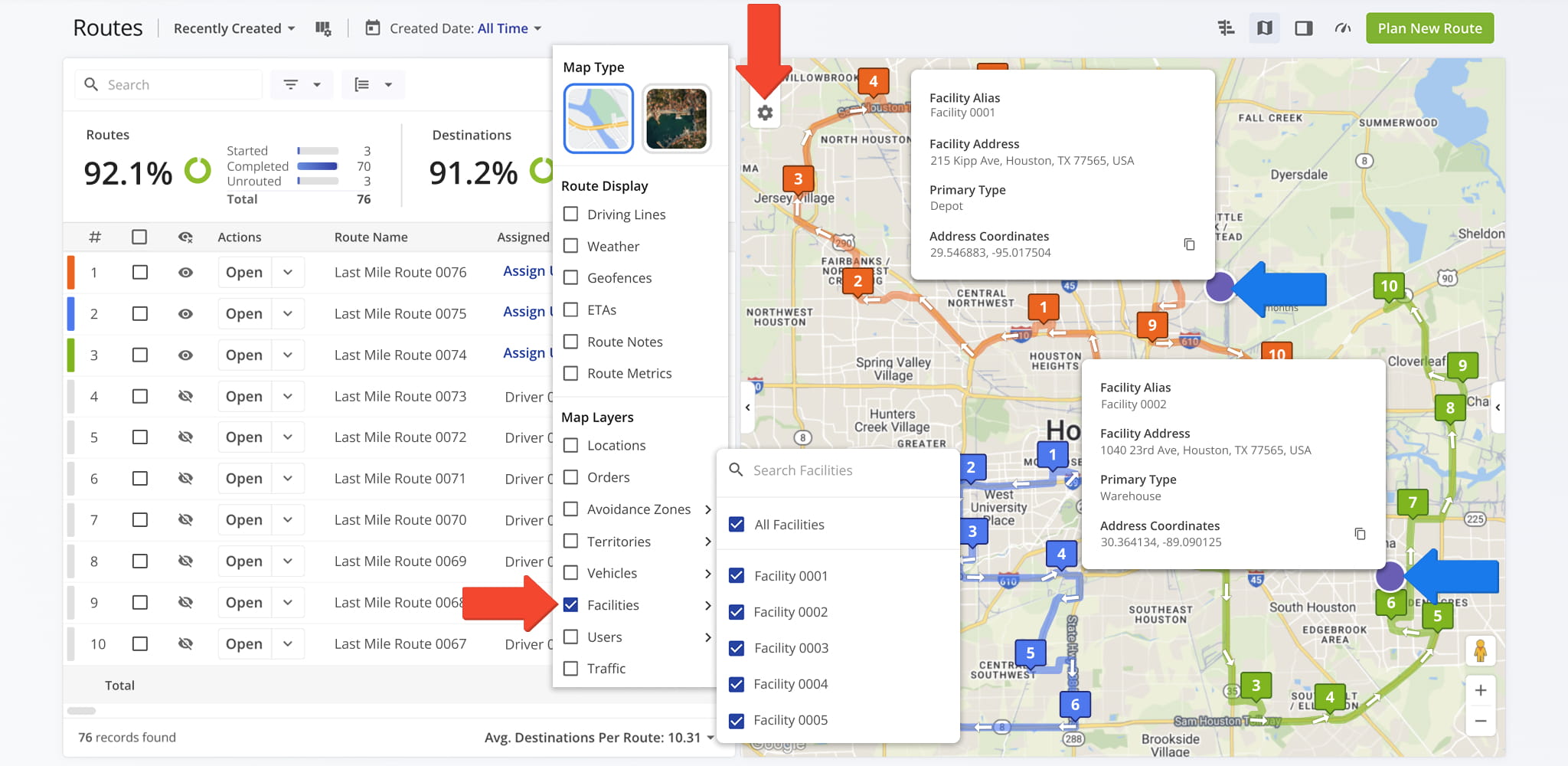Screen dimensions: 1568x766
Task: Open the column settings icon beside Recently Created
Action: pos(323,28)
